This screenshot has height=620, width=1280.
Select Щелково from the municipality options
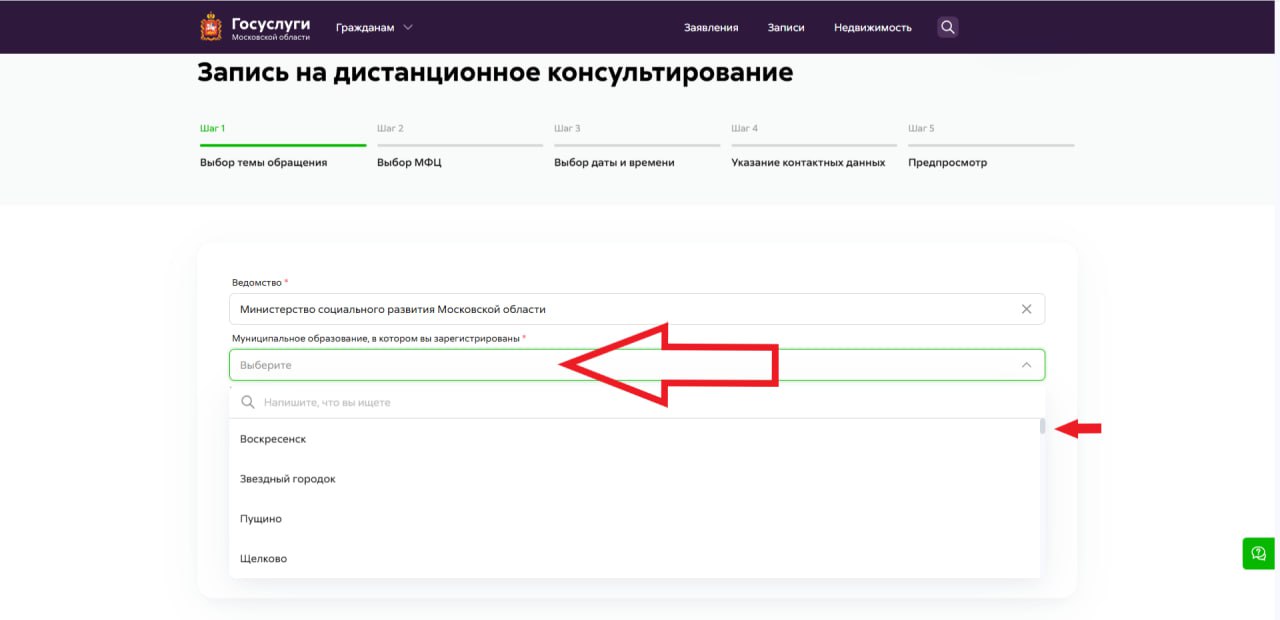(264, 559)
